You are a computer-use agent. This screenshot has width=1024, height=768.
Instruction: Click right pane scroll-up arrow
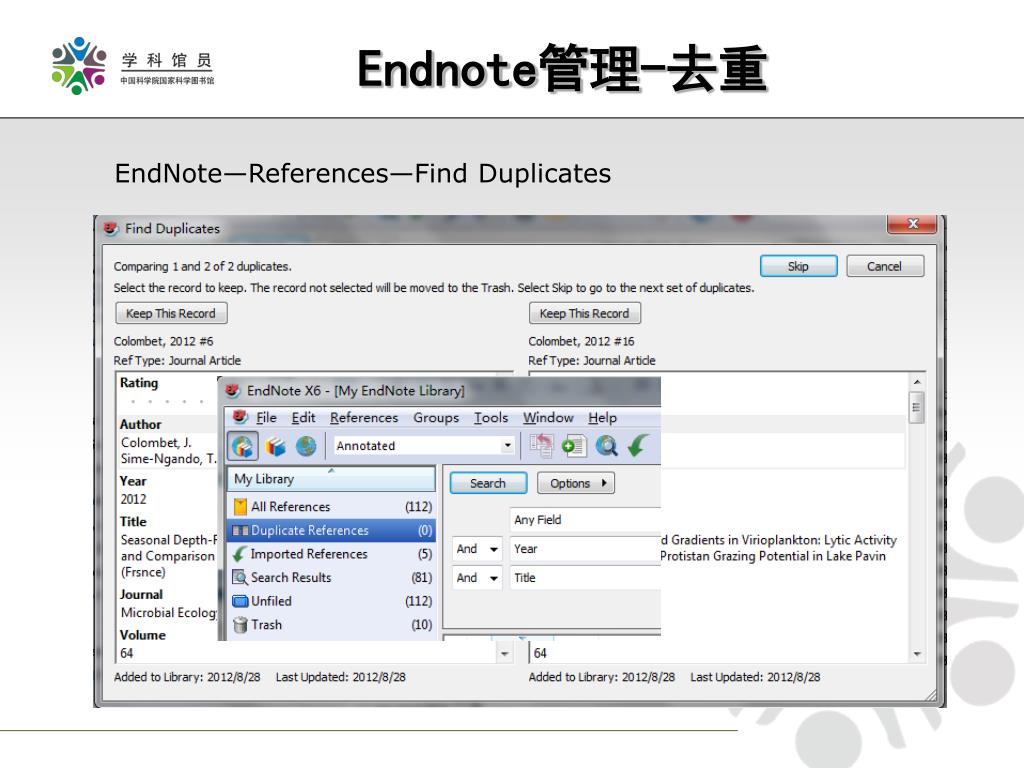click(917, 381)
